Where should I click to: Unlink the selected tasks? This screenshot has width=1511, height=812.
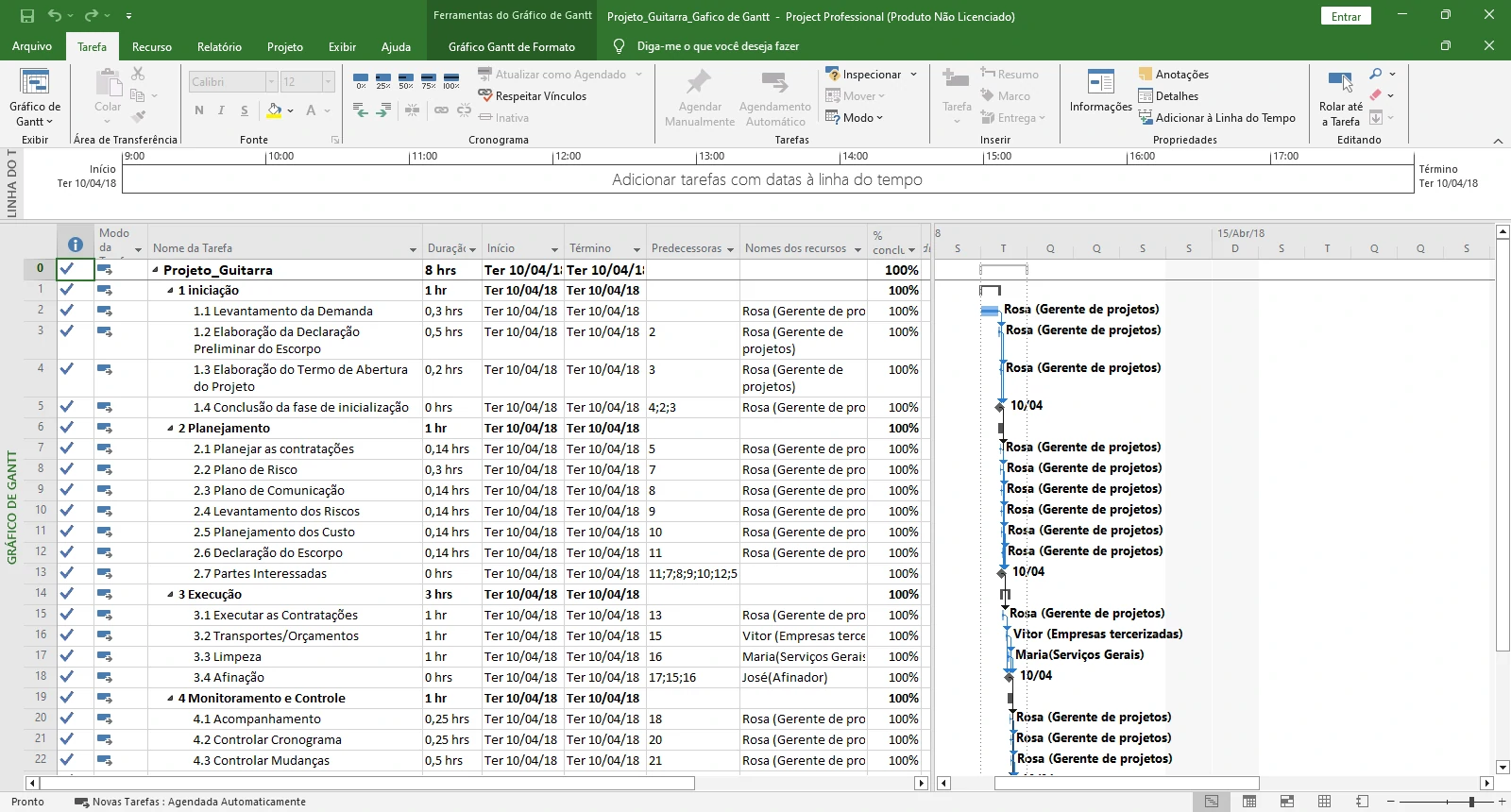pos(464,110)
